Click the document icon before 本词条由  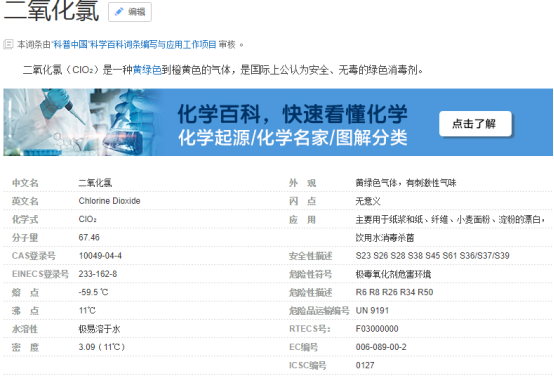[8, 44]
